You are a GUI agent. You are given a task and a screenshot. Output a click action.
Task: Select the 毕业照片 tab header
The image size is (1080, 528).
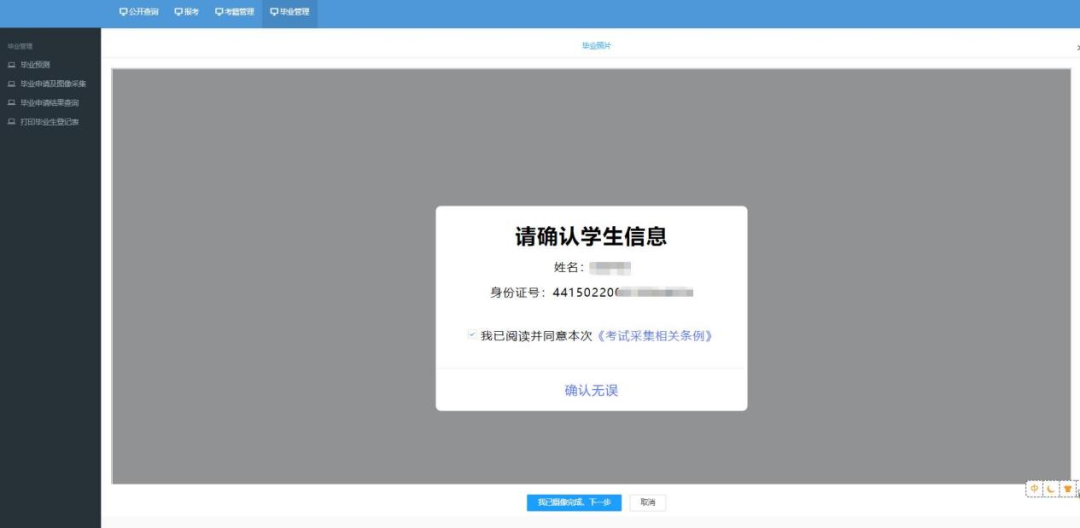[x=596, y=46]
